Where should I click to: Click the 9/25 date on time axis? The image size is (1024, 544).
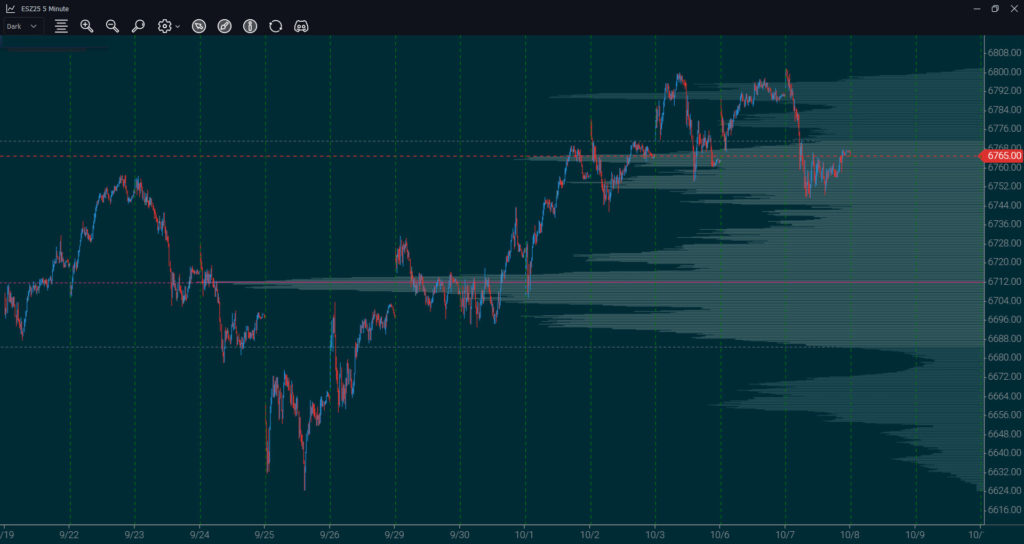pos(265,535)
